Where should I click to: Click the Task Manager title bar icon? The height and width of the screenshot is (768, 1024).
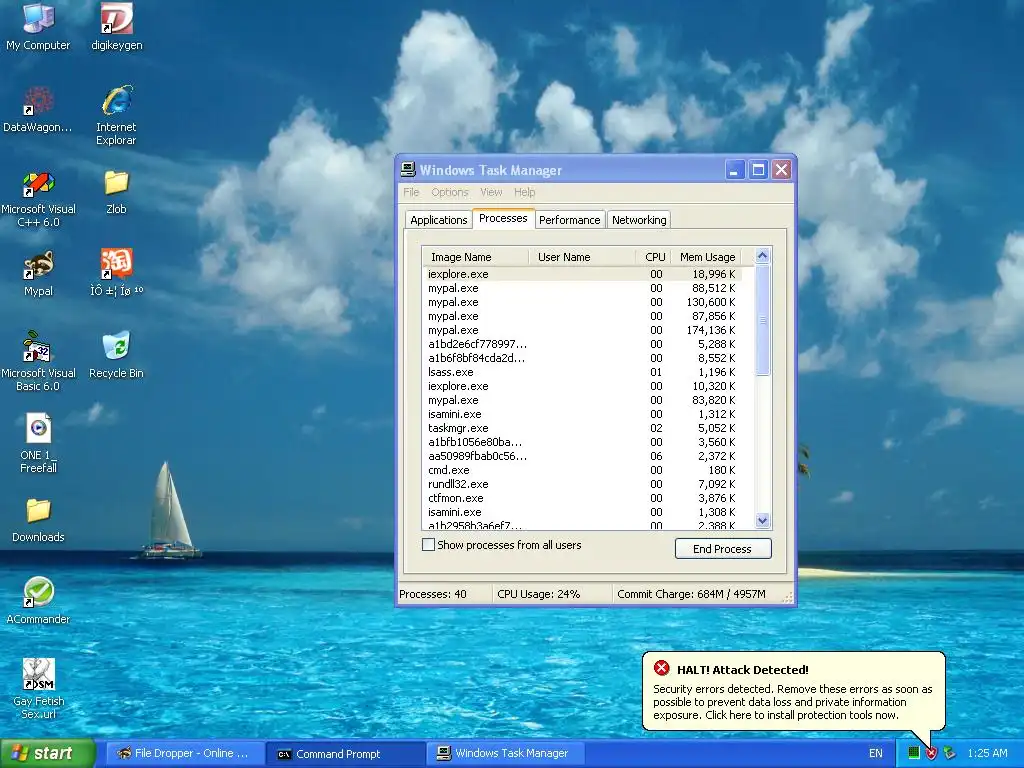point(408,170)
